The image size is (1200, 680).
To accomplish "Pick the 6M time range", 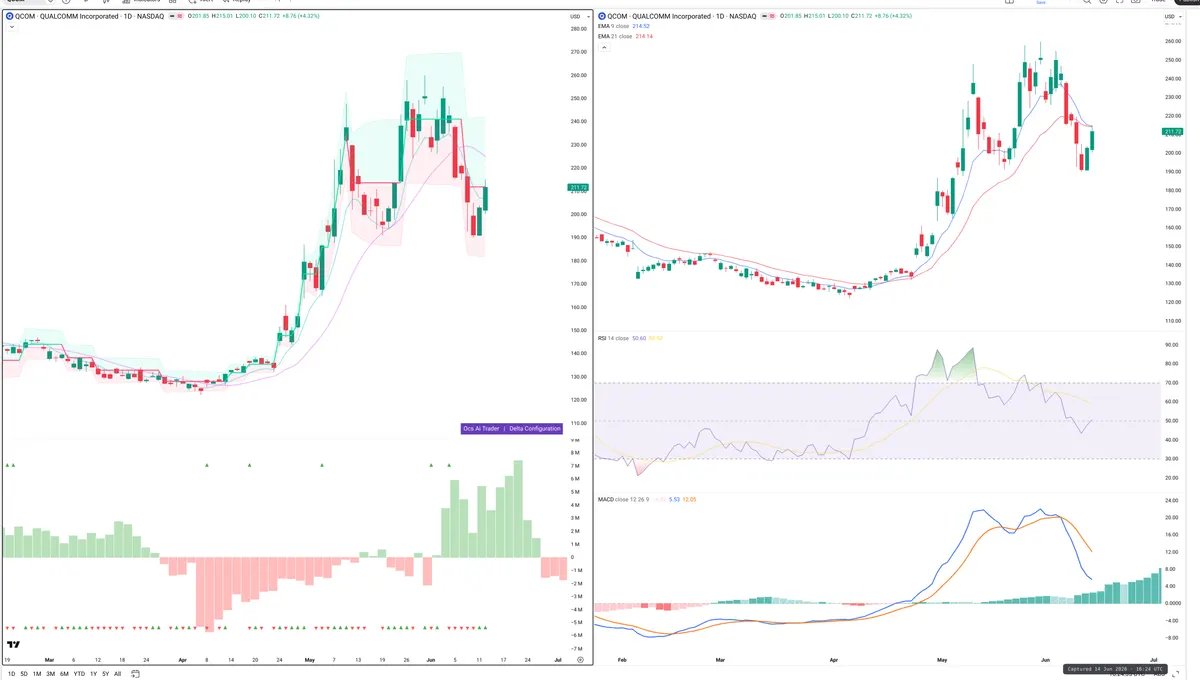I will (x=64, y=674).
